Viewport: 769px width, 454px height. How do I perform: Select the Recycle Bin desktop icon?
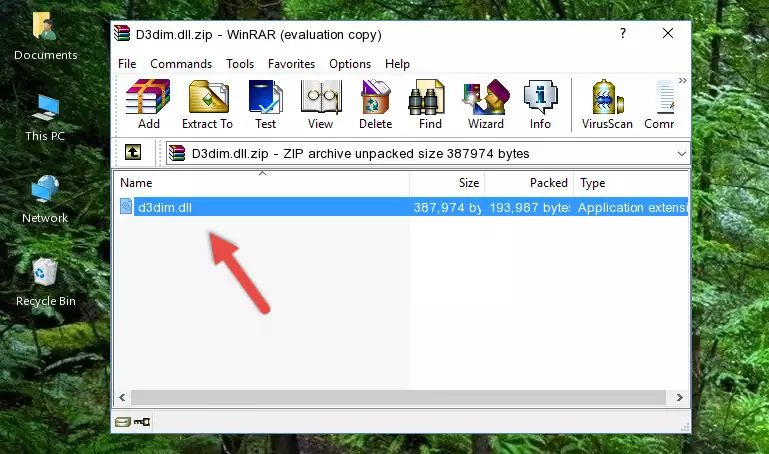46,282
